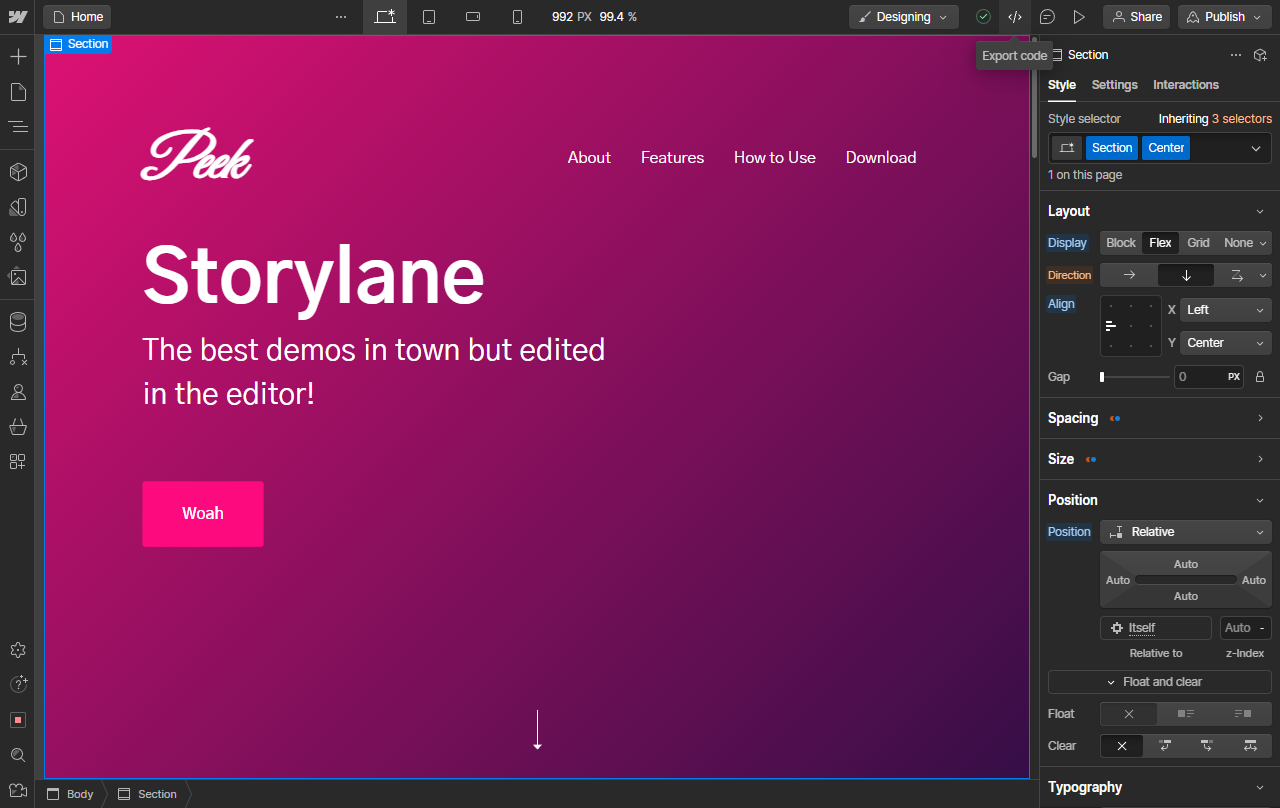The height and width of the screenshot is (808, 1280).
Task: Click the Features nav link
Action: [x=673, y=158]
